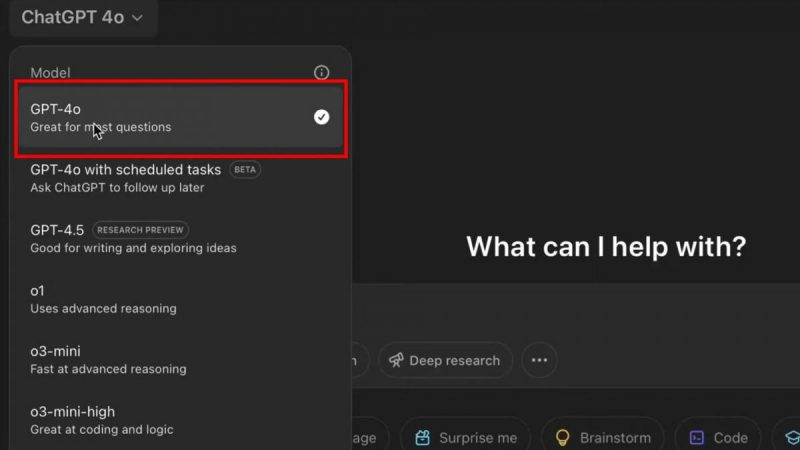Click the model info icon
The image size is (800, 450).
pos(321,72)
